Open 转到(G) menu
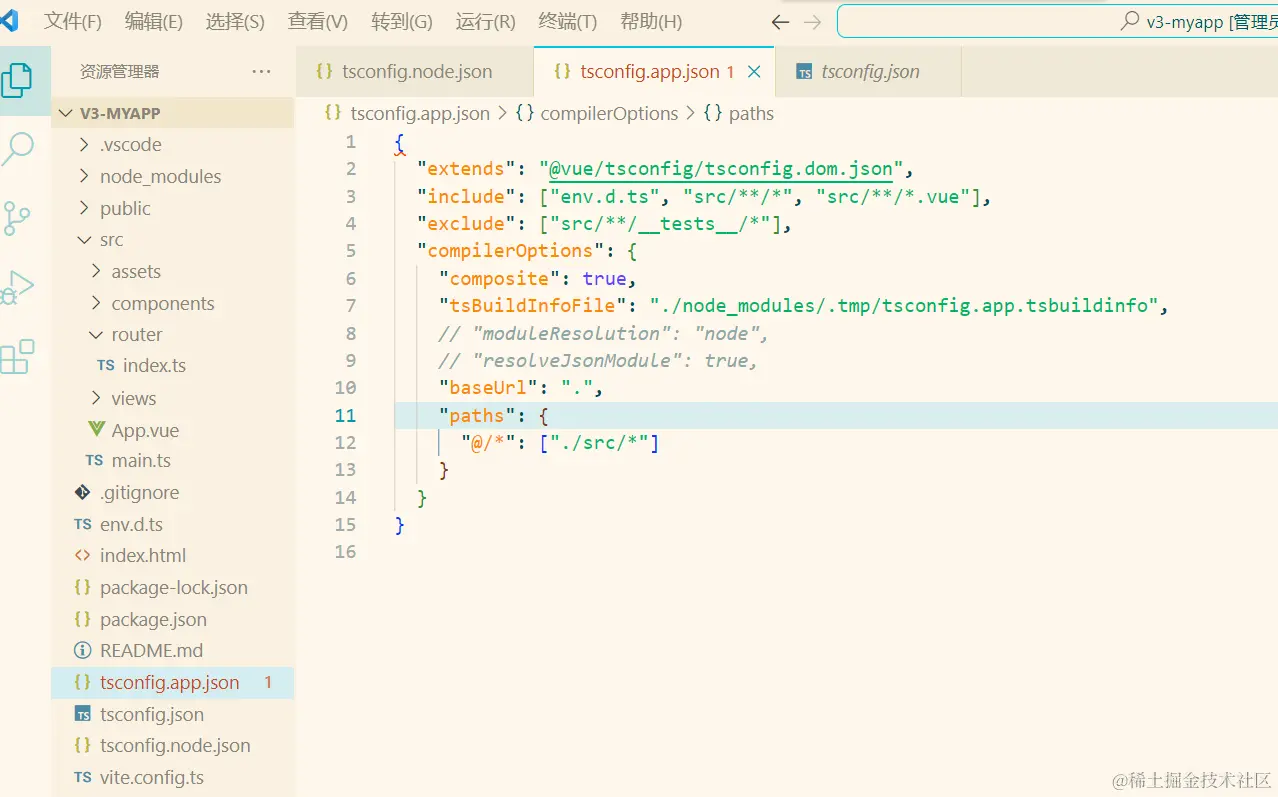This screenshot has height=797, width=1278. pos(402,21)
